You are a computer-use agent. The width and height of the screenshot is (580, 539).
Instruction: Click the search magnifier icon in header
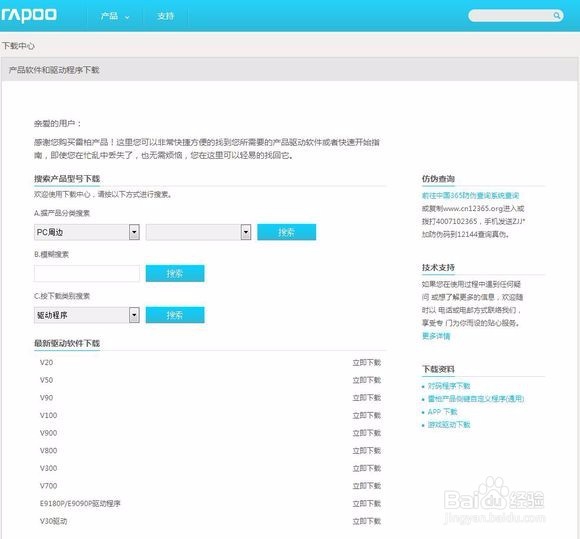557,16
